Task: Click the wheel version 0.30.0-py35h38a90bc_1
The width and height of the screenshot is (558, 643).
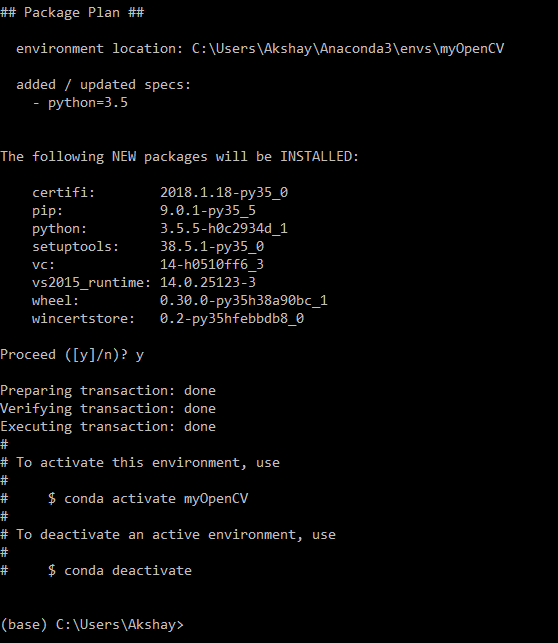Action: (x=244, y=301)
